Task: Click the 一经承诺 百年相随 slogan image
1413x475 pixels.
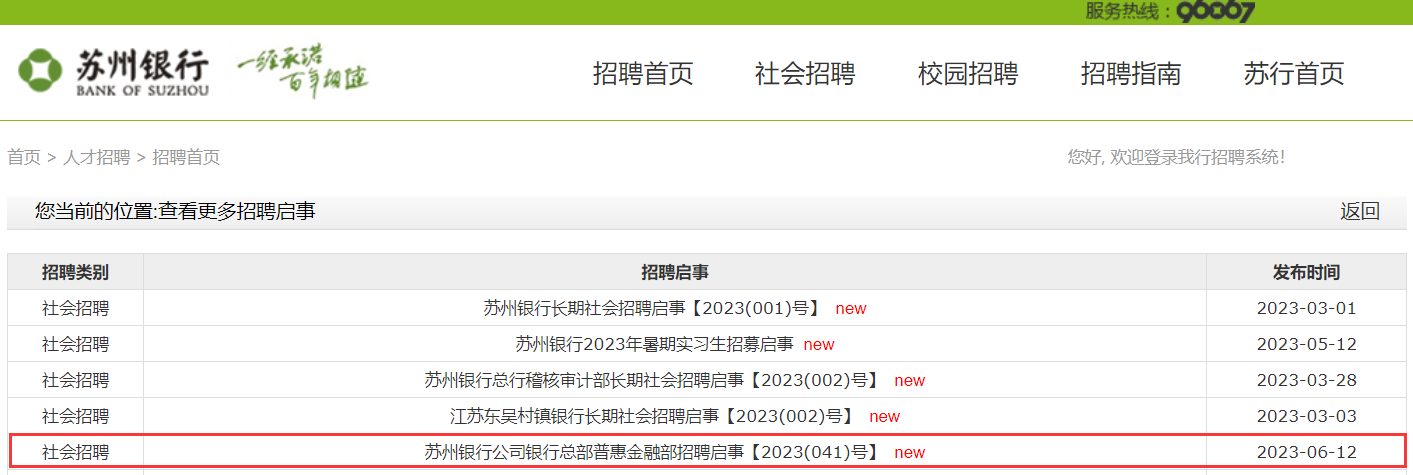Action: pos(303,73)
